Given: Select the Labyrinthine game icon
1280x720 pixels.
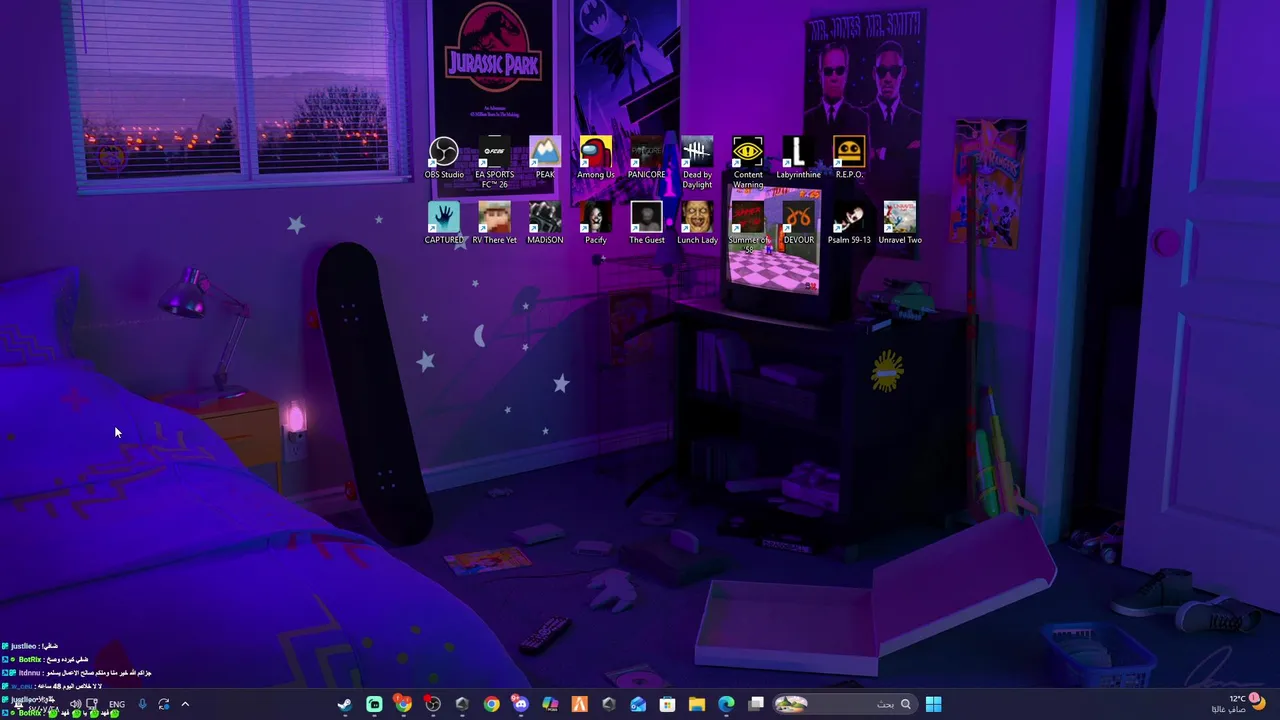Looking at the screenshot, I should click(798, 159).
